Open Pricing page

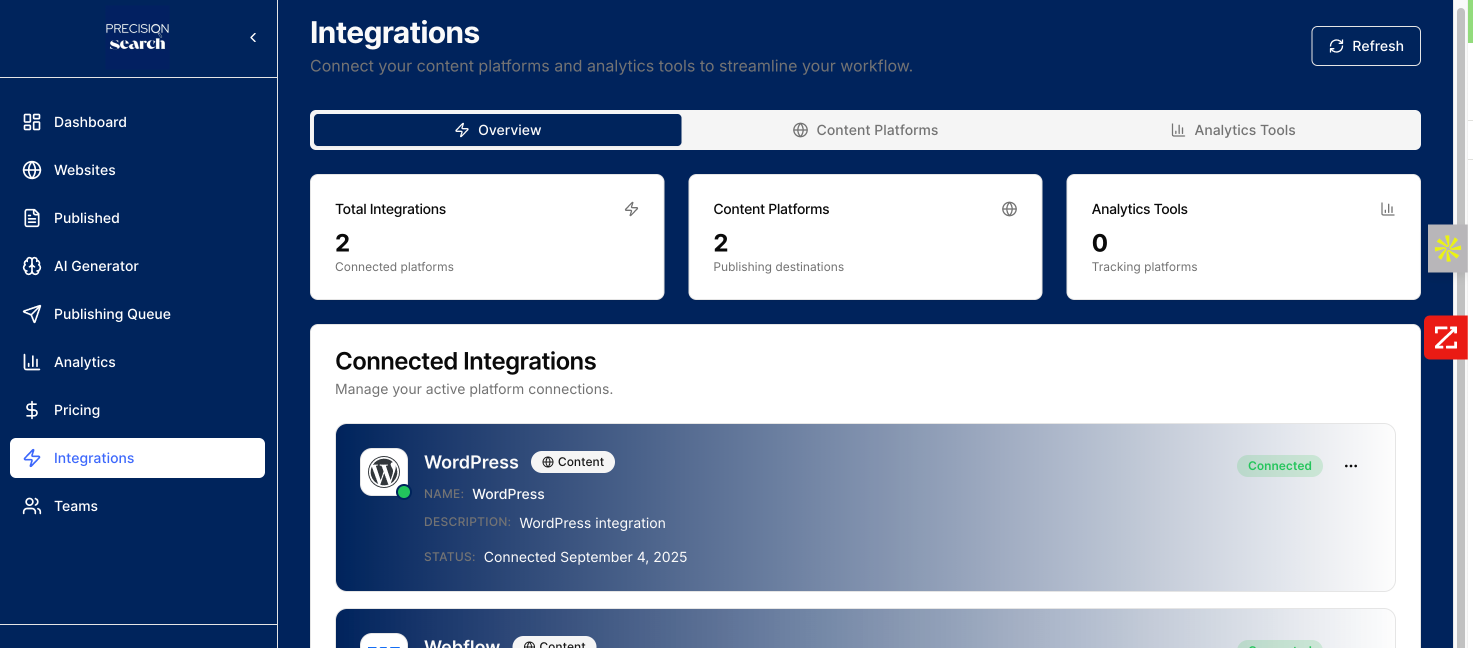137,410
